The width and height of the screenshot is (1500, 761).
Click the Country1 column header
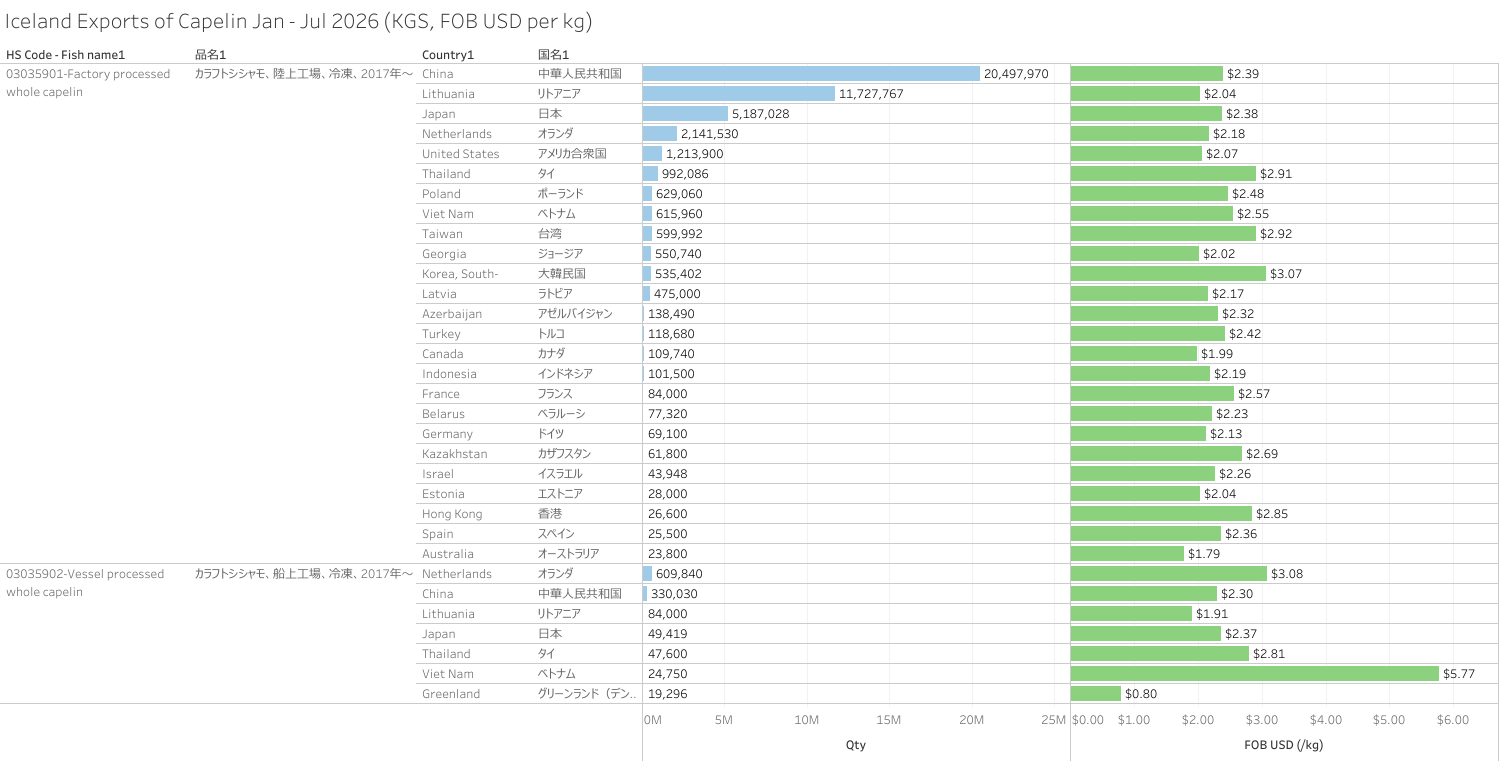coord(448,54)
